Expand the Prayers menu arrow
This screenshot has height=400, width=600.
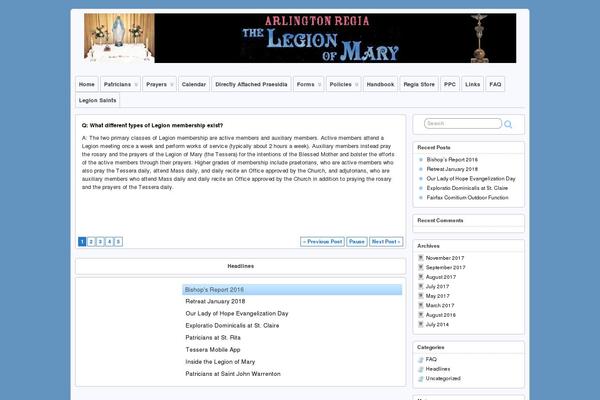pos(172,85)
